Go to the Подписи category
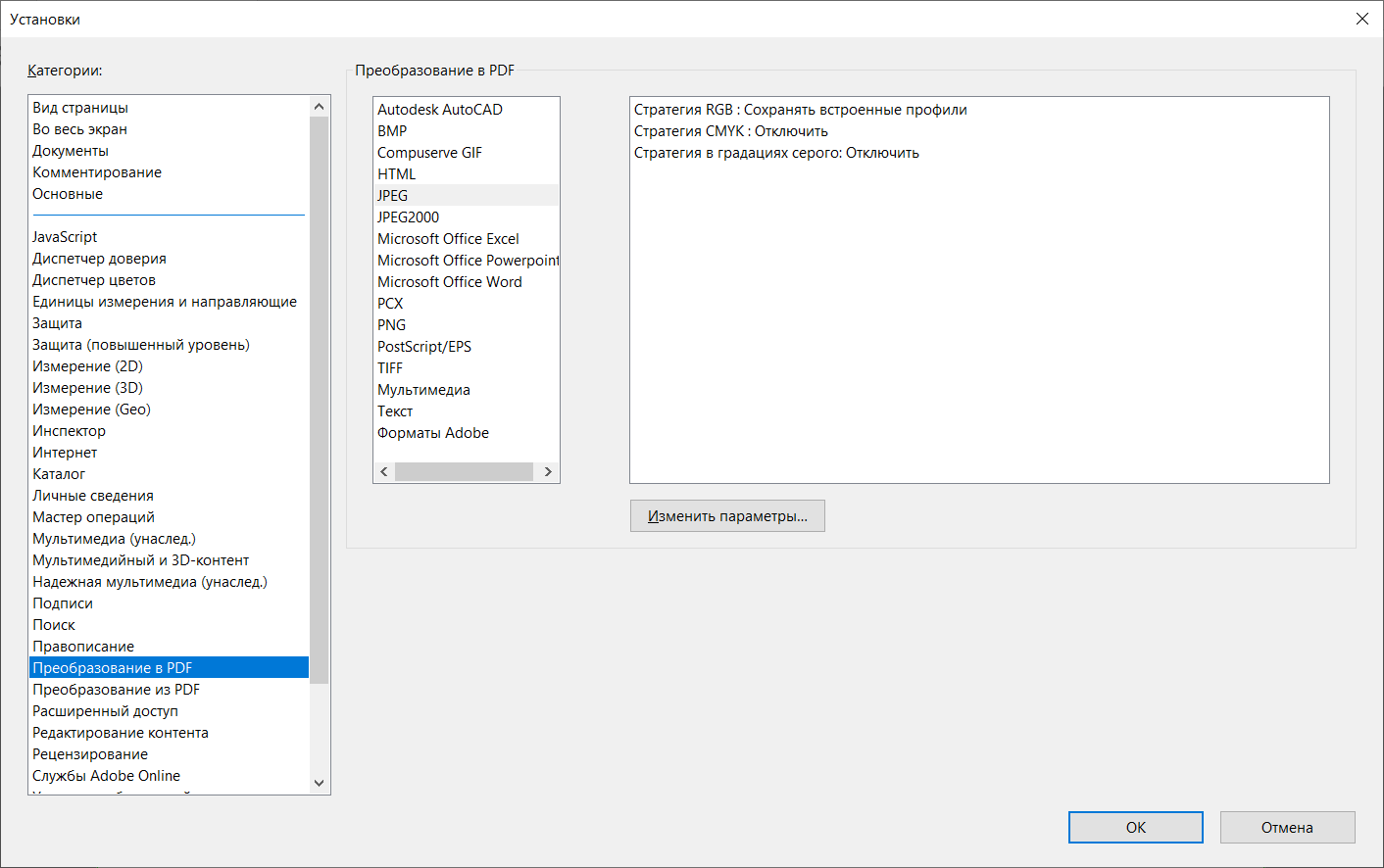This screenshot has width=1384, height=868. pyautogui.click(x=63, y=603)
